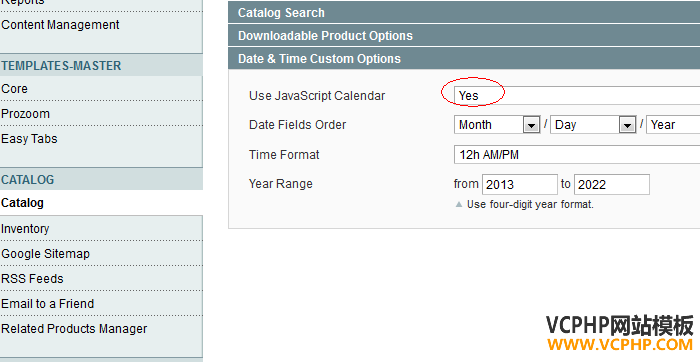Open the Year date field dropdown
This screenshot has height=362, width=700.
pos(673,125)
